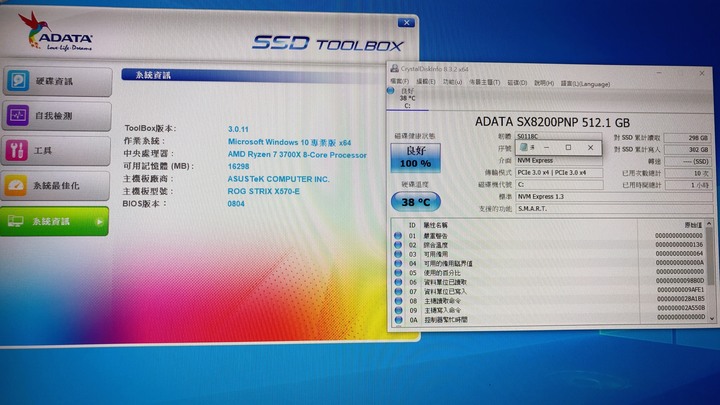Viewport: 720px width, 405px height.
Task: Select the green 系統資訊 system info button
Action: click(55, 221)
